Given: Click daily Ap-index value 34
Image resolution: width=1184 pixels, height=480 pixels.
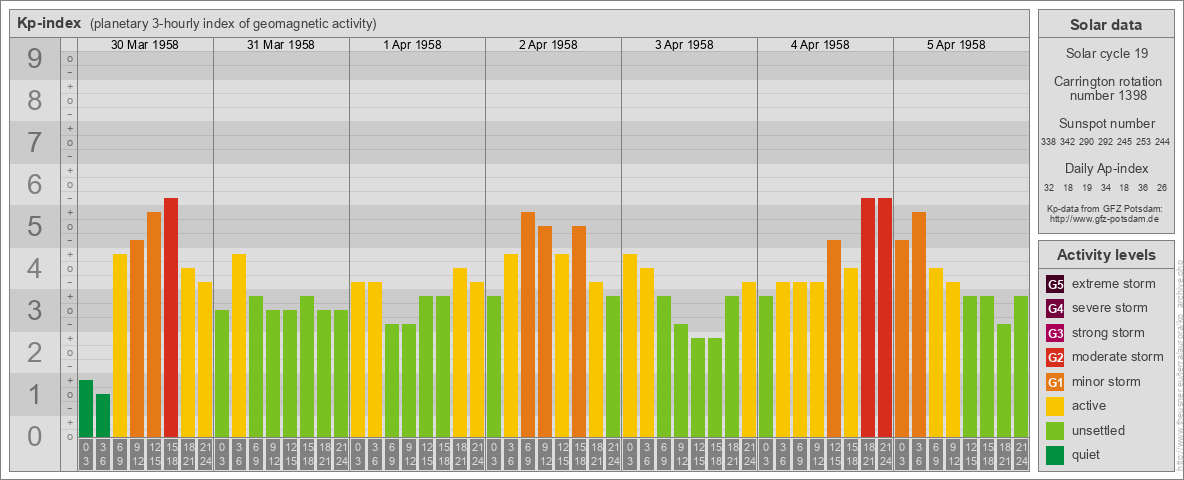Looking at the screenshot, I should coord(1106,187).
